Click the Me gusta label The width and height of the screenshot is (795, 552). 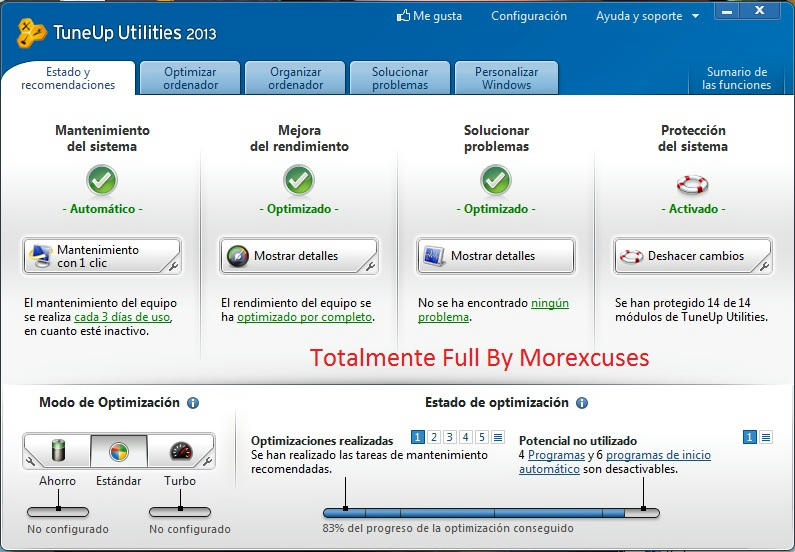(437, 16)
